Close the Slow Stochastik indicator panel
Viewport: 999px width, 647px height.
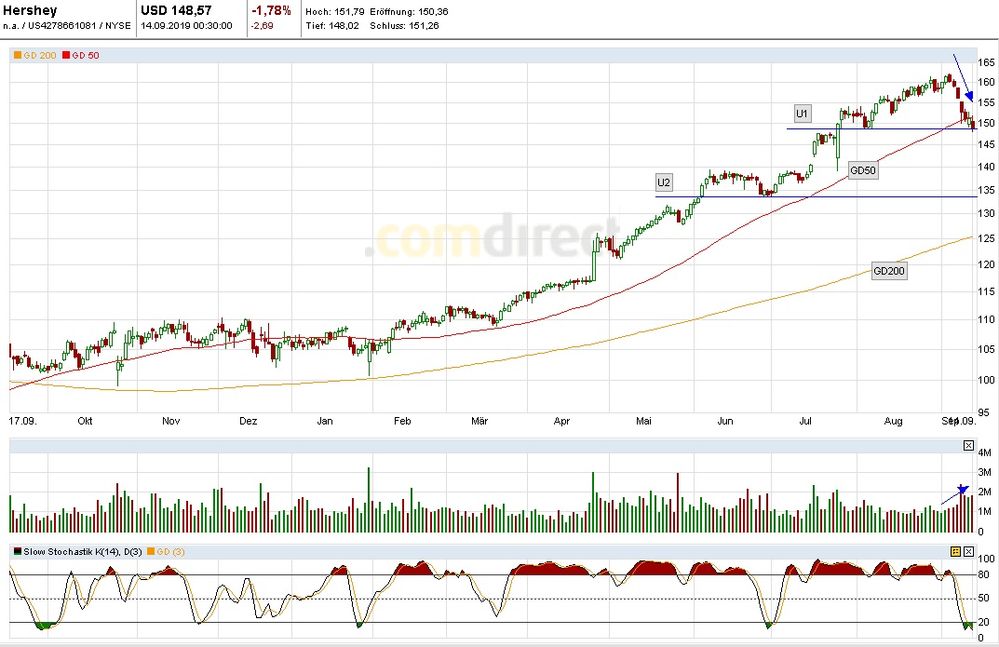pos(968,551)
